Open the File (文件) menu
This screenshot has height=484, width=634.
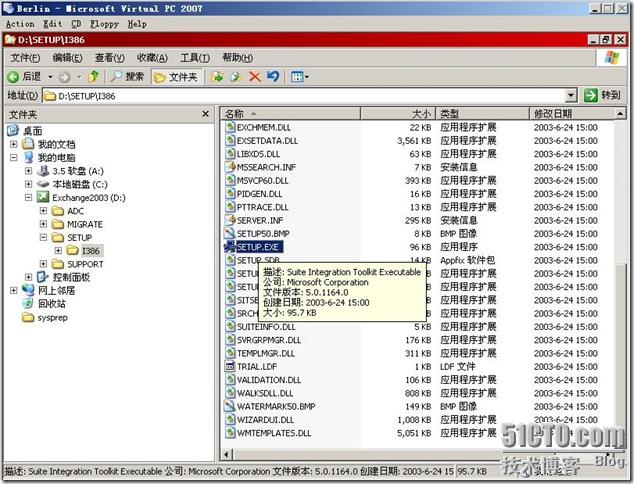tap(25, 58)
